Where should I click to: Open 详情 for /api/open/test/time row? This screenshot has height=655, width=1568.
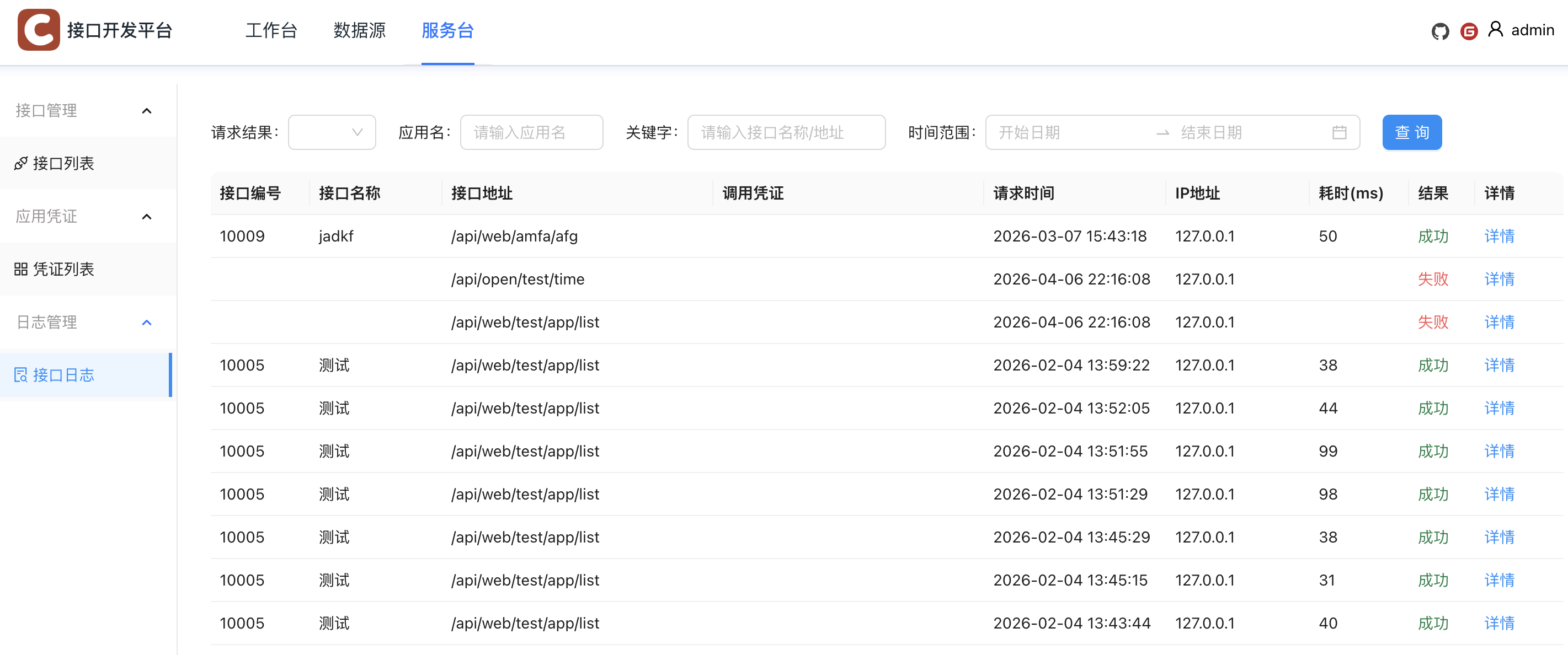pyautogui.click(x=1498, y=279)
